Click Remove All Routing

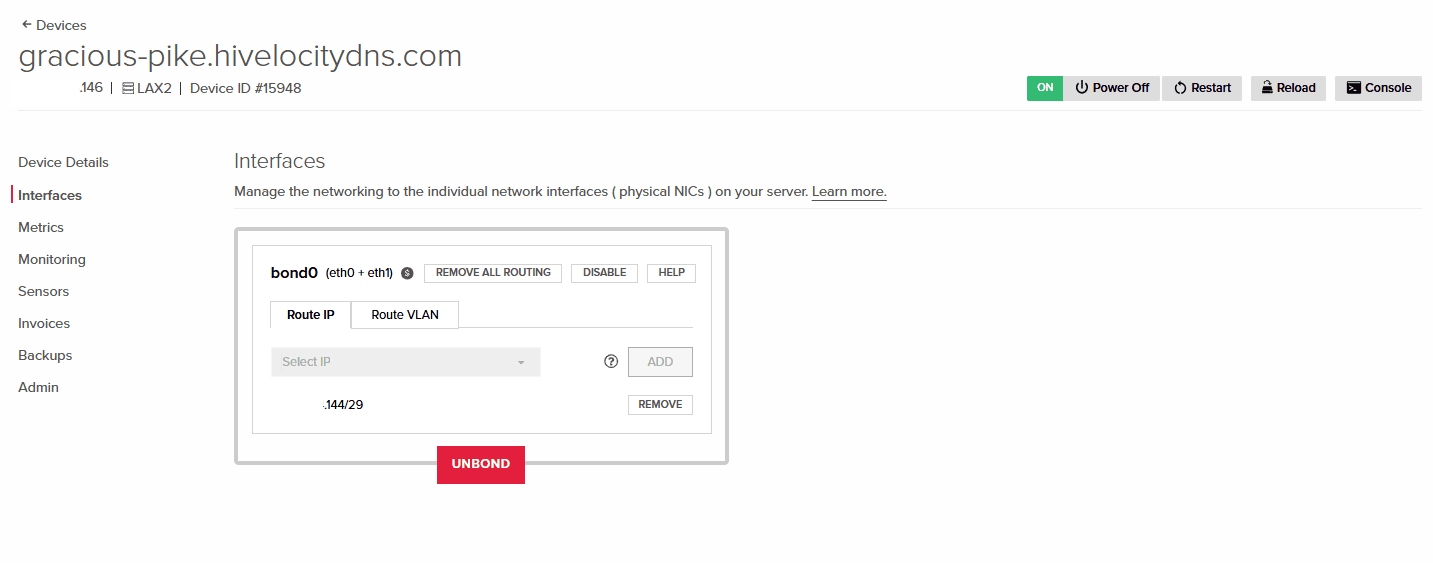tap(493, 273)
